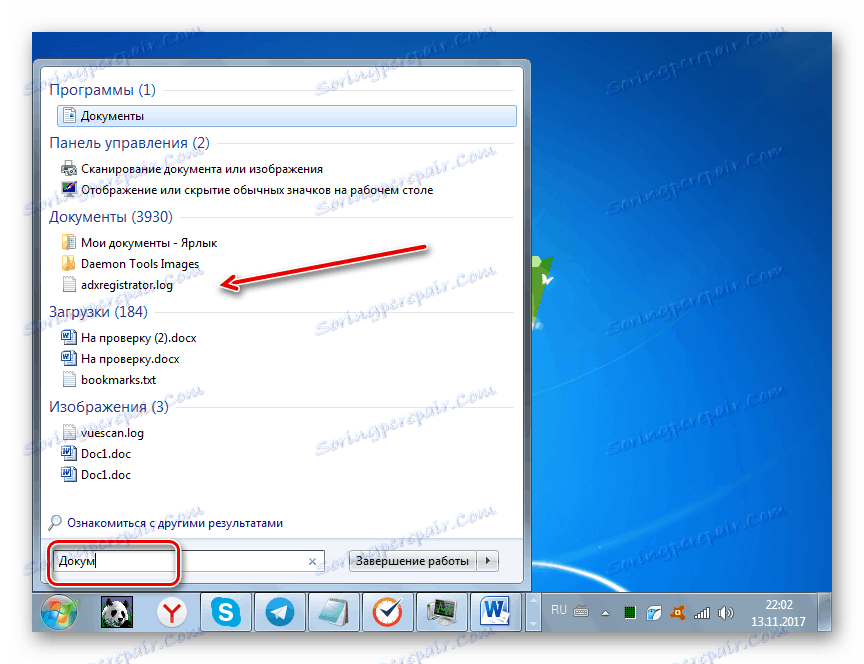The width and height of the screenshot is (864, 664).
Task: Expand the shutdown options arrow
Action: 488,561
